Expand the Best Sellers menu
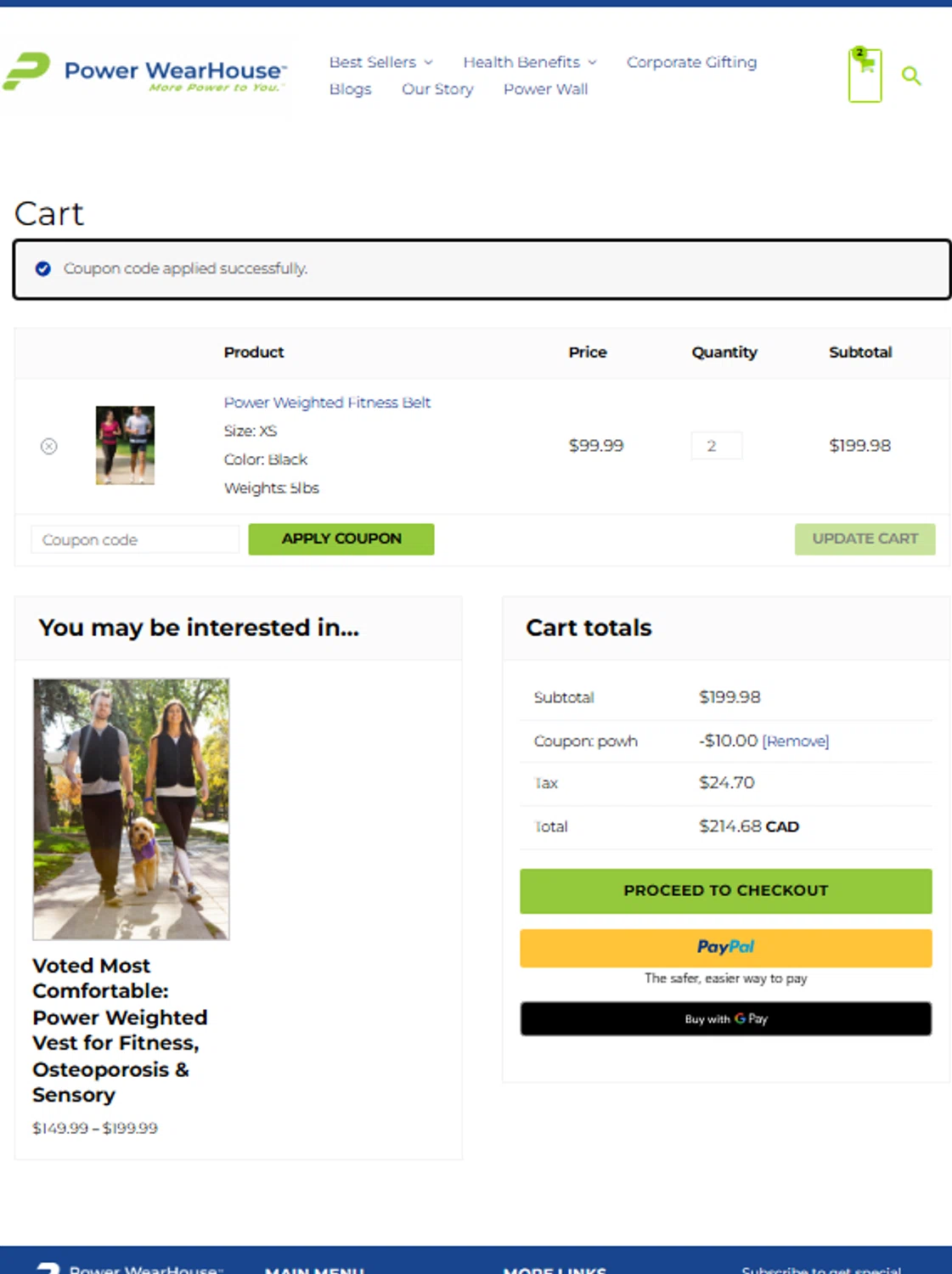This screenshot has width=952, height=1274. pyautogui.click(x=381, y=62)
